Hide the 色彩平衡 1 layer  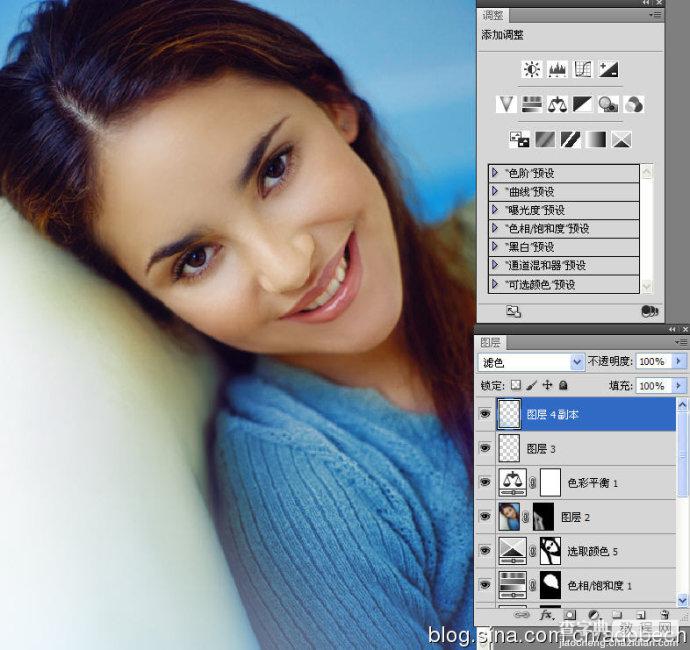point(485,482)
